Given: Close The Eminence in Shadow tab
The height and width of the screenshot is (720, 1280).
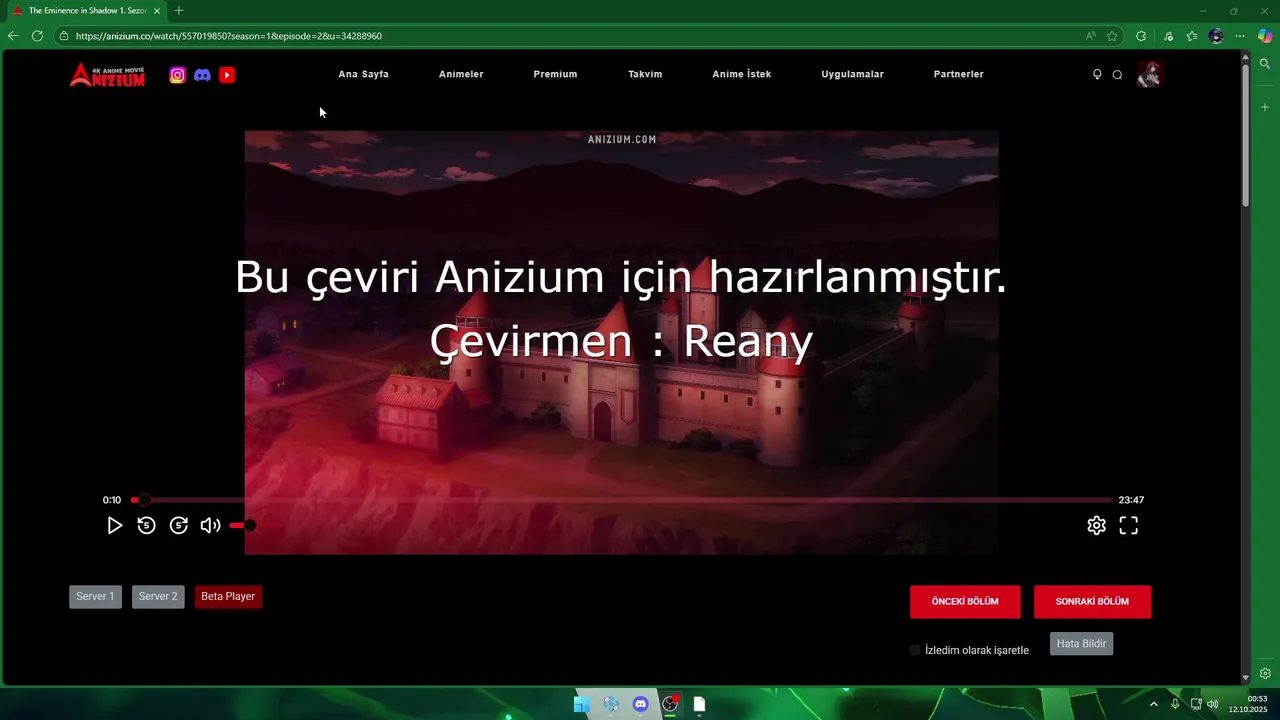Looking at the screenshot, I should (x=157, y=11).
